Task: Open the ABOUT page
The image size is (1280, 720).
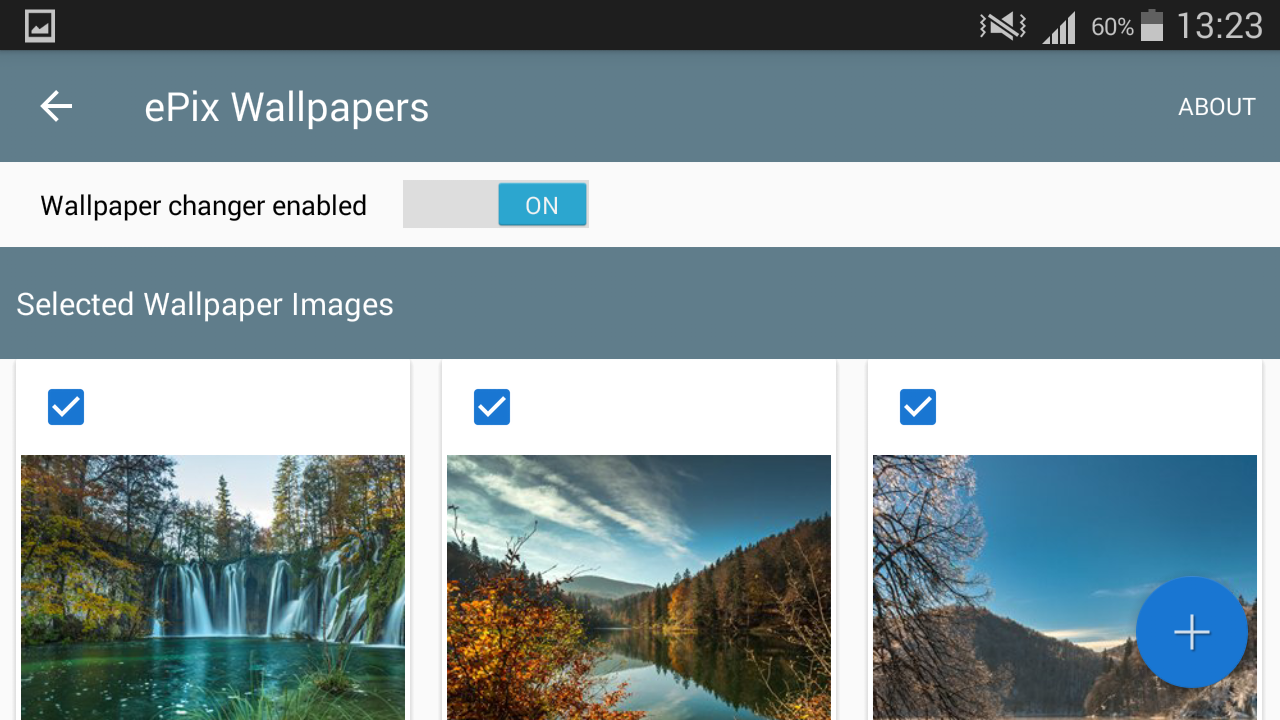Action: coord(1216,107)
